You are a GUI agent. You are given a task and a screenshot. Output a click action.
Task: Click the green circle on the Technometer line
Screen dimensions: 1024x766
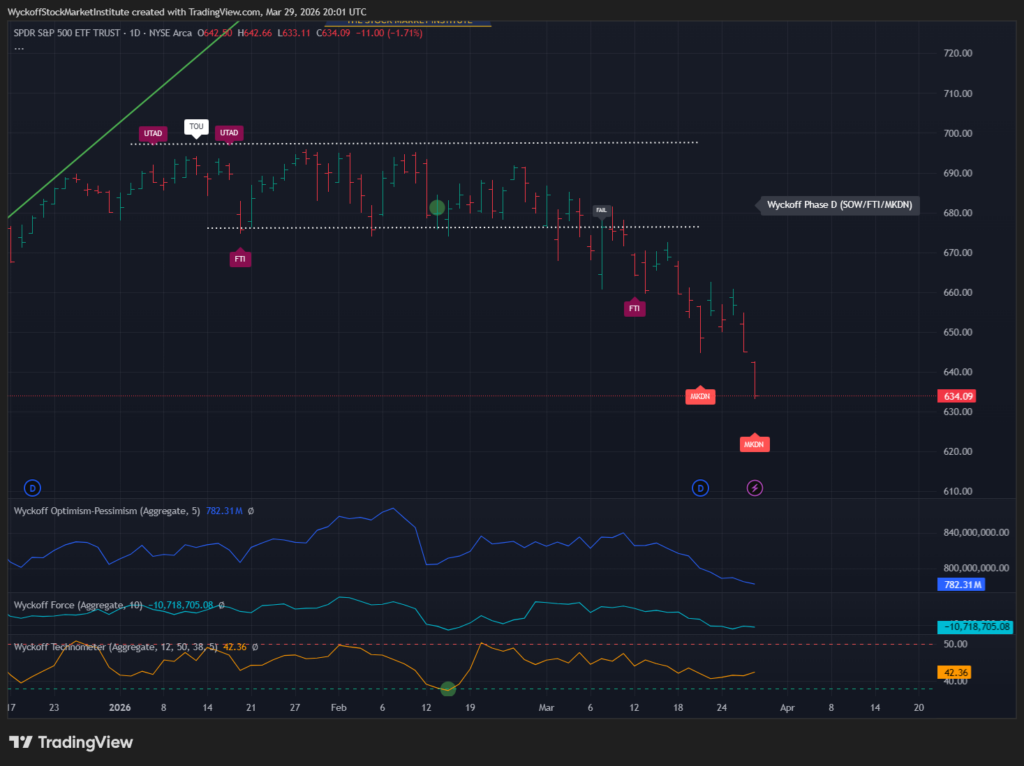pos(448,688)
